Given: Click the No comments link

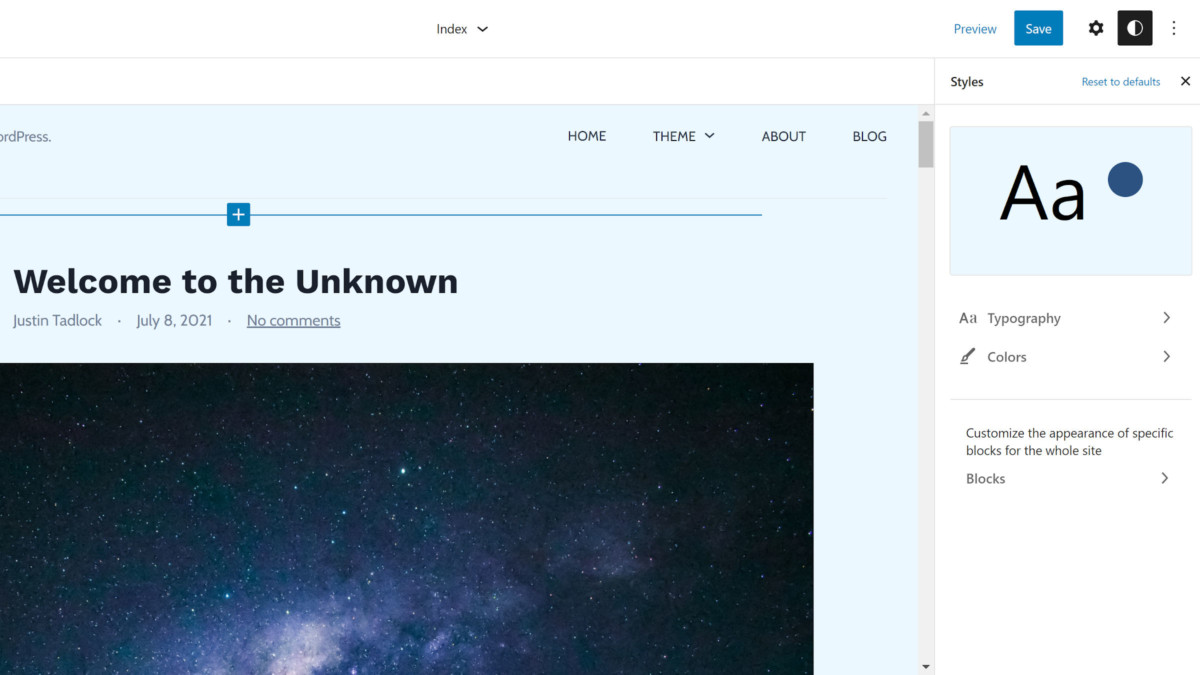Looking at the screenshot, I should pyautogui.click(x=293, y=321).
